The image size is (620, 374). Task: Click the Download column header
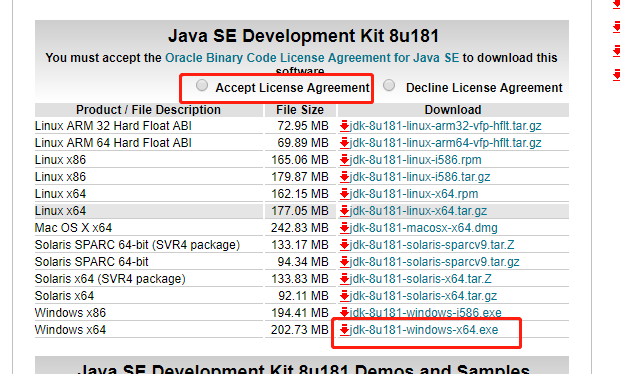coord(453,110)
